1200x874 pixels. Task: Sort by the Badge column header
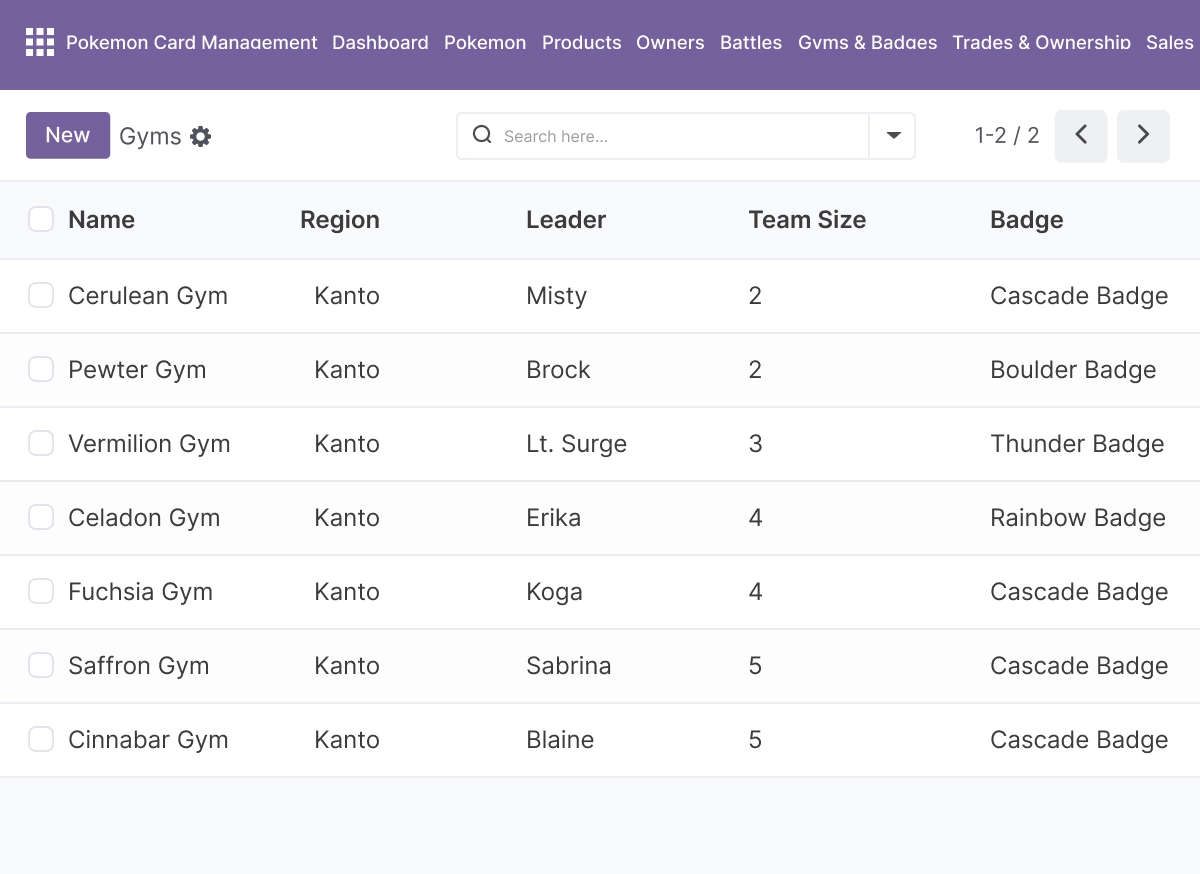click(x=1027, y=220)
